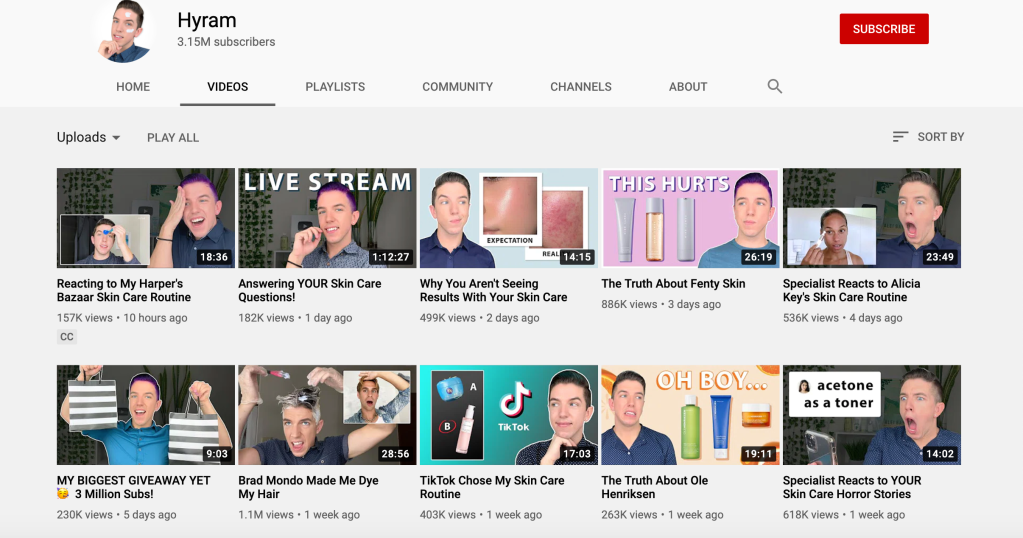Click '263K views • 1 week ago' text

coord(662,515)
